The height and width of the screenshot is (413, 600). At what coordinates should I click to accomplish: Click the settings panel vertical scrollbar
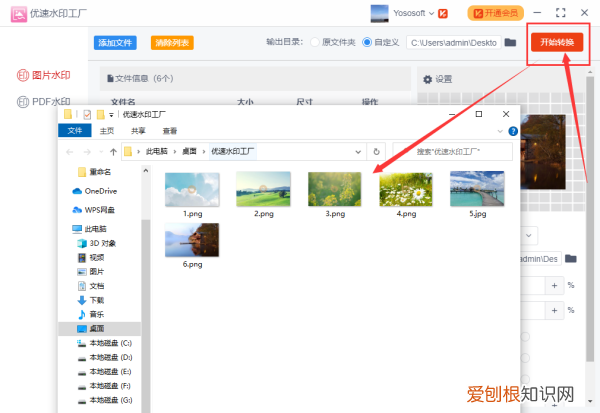point(590,218)
